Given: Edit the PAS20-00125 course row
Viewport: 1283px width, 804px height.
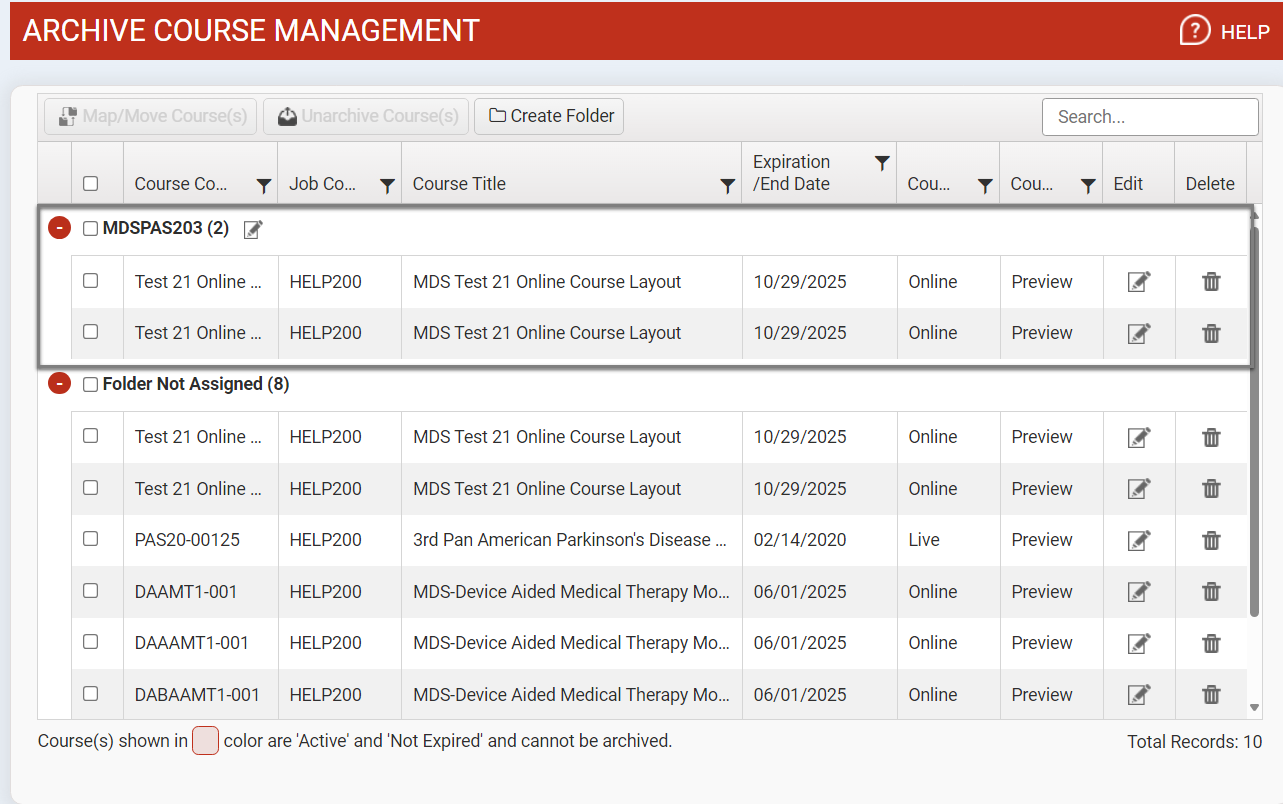Looking at the screenshot, I should click(1138, 540).
